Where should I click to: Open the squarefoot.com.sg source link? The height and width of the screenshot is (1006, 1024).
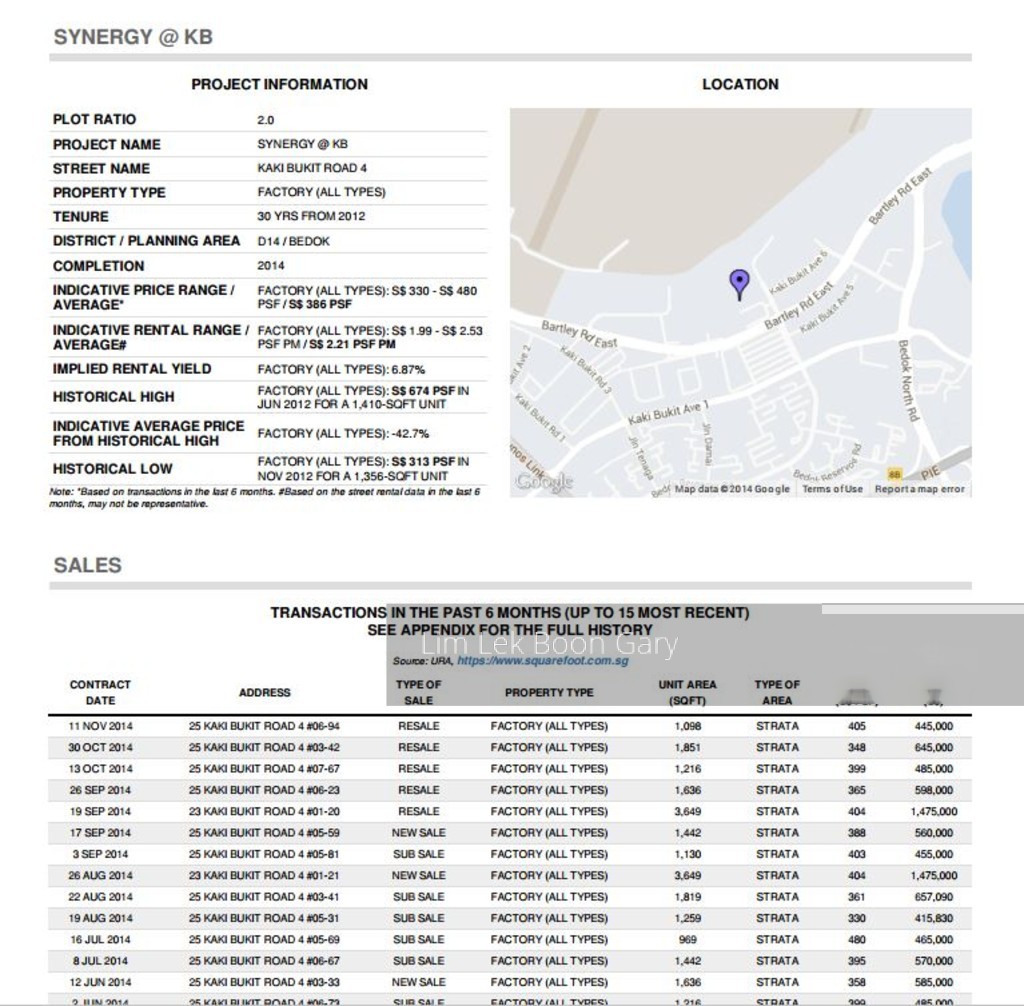543,660
